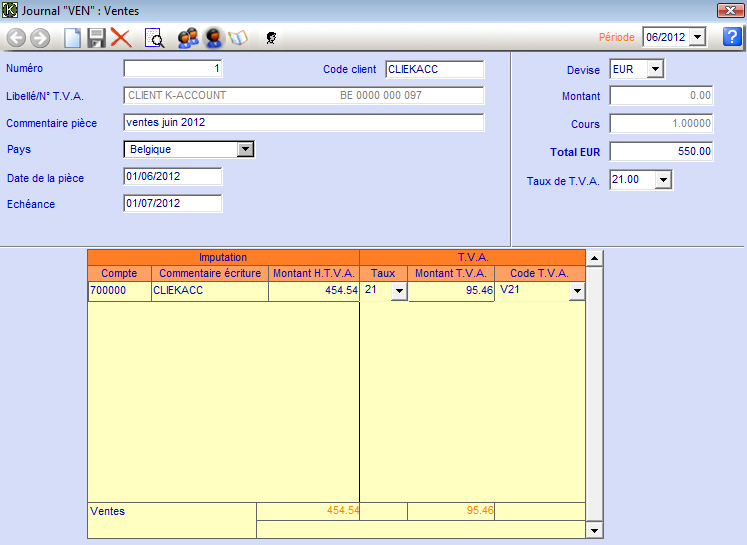Select the Montant H.T.V.A. cell 454.54

(x=314, y=291)
